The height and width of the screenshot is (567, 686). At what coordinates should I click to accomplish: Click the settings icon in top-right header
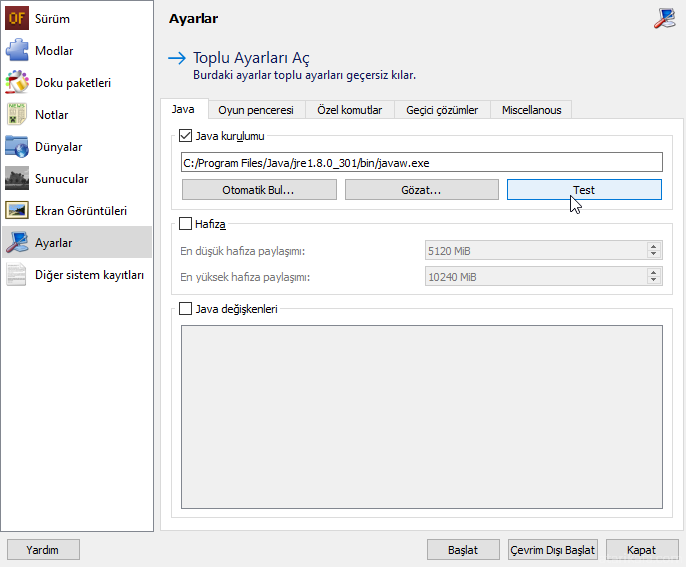tap(665, 18)
